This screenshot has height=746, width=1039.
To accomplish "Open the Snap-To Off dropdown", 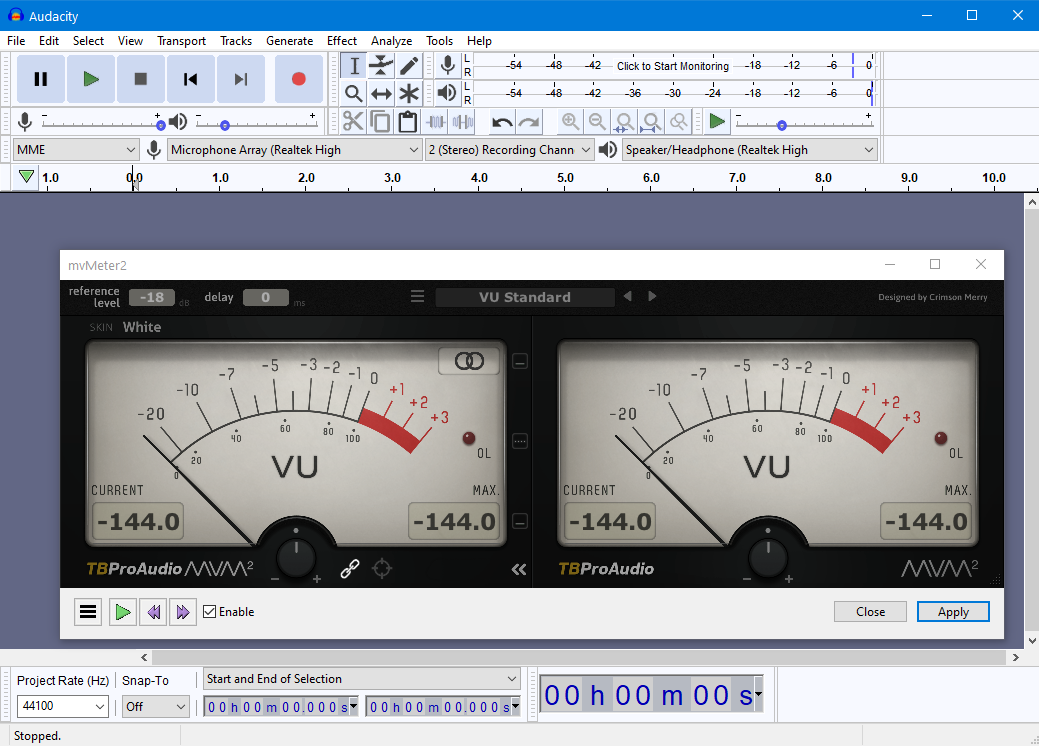I will (x=155, y=707).
